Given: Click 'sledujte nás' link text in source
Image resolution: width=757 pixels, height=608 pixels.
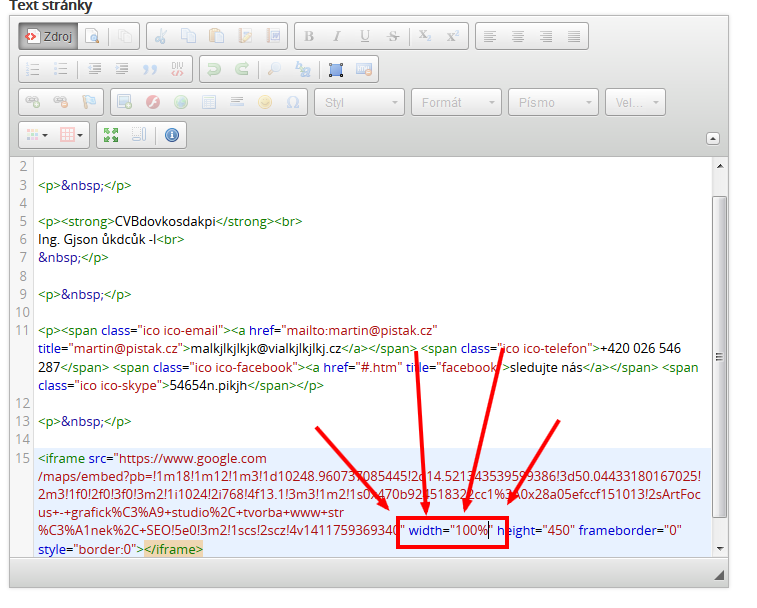Looking at the screenshot, I should tap(546, 368).
